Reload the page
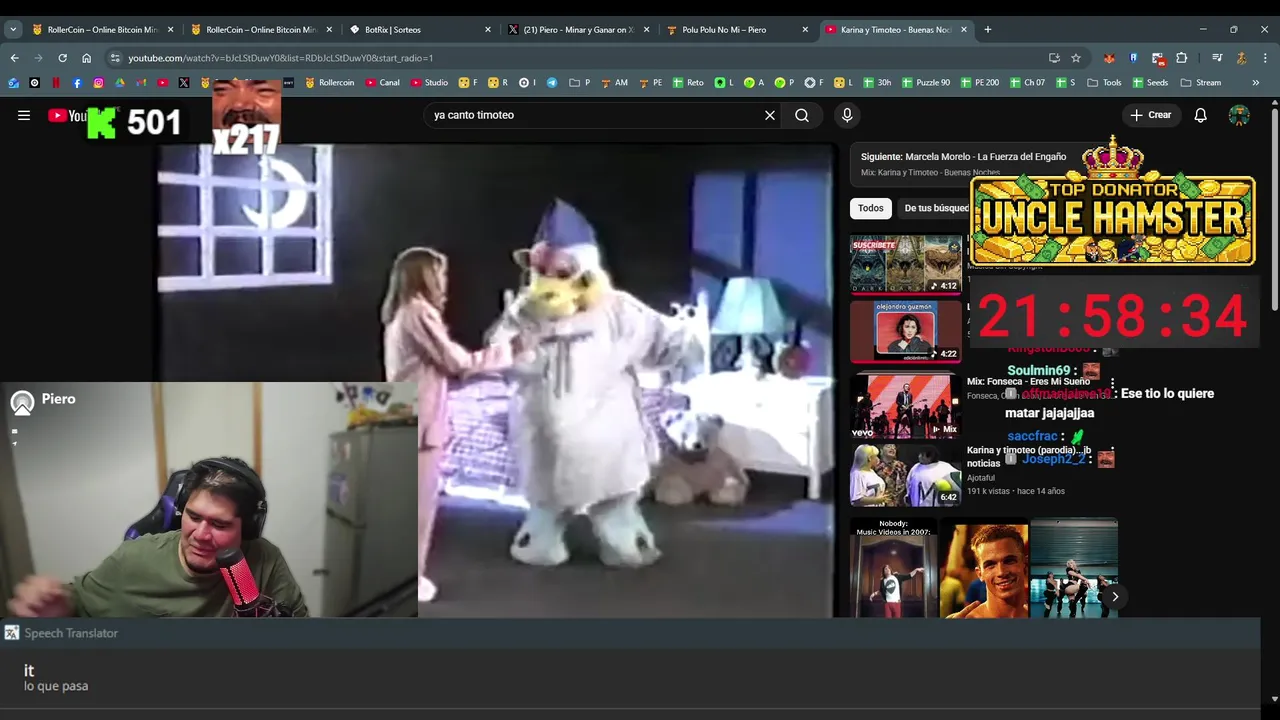Screen dimensions: 1280x720 click(x=62, y=58)
